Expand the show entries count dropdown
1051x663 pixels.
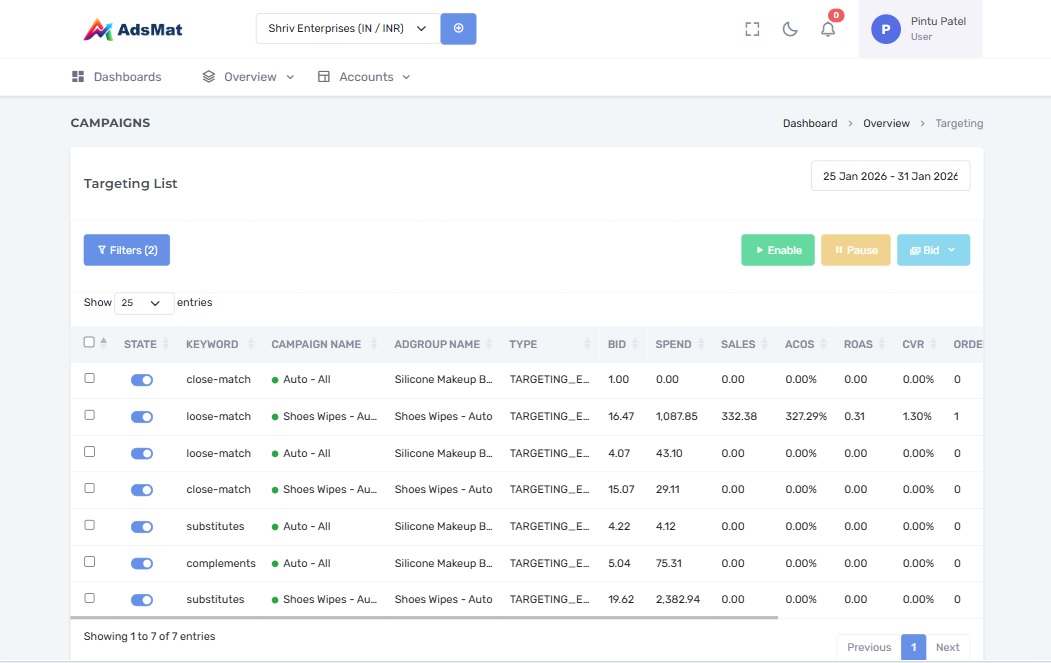tap(143, 303)
